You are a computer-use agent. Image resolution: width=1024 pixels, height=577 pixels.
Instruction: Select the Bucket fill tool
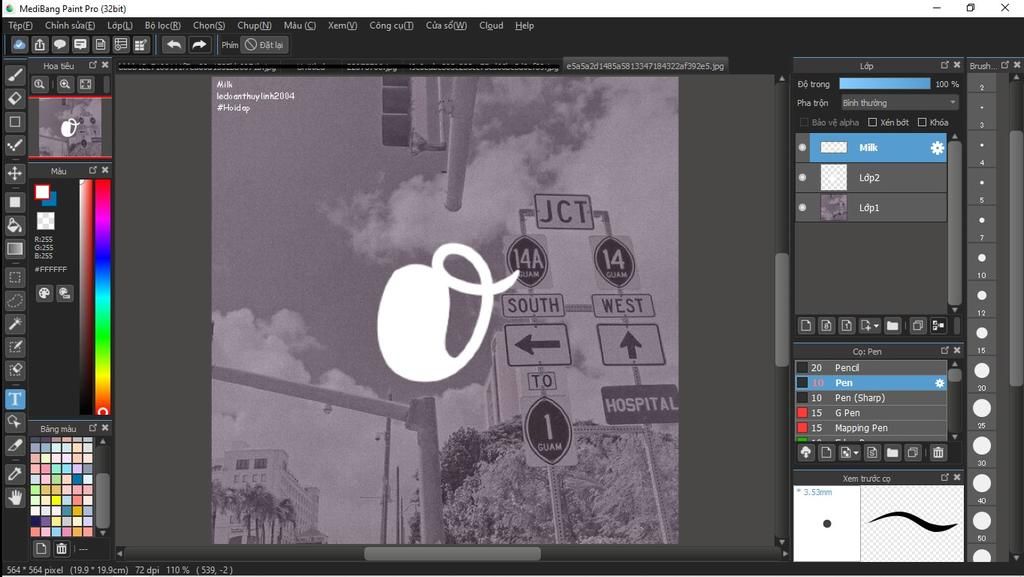[x=15, y=225]
